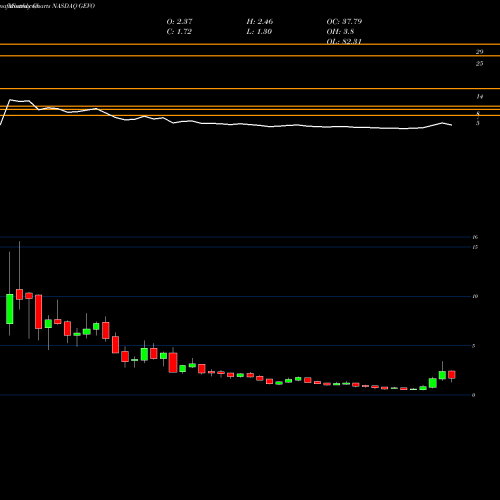Select the open value O: 2.37
The height and width of the screenshot is (500, 500).
click(x=179, y=22)
